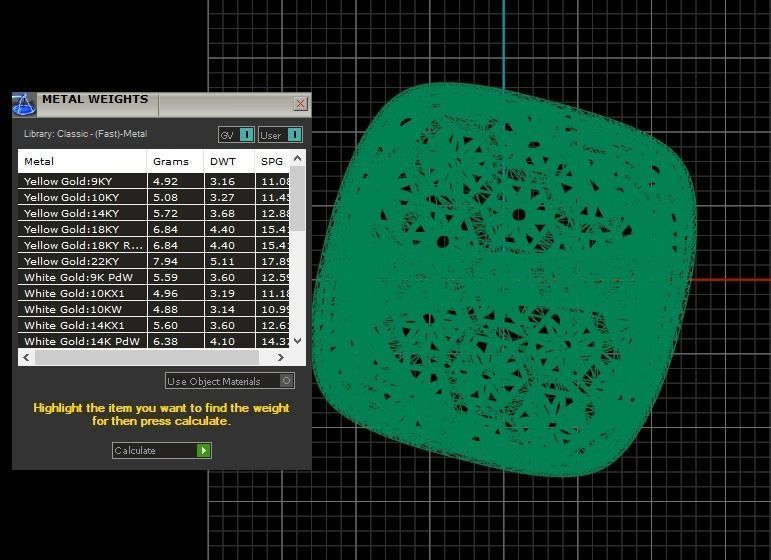Click the horizontal scrollbar thumb
The height and width of the screenshot is (560, 771).
(147, 357)
